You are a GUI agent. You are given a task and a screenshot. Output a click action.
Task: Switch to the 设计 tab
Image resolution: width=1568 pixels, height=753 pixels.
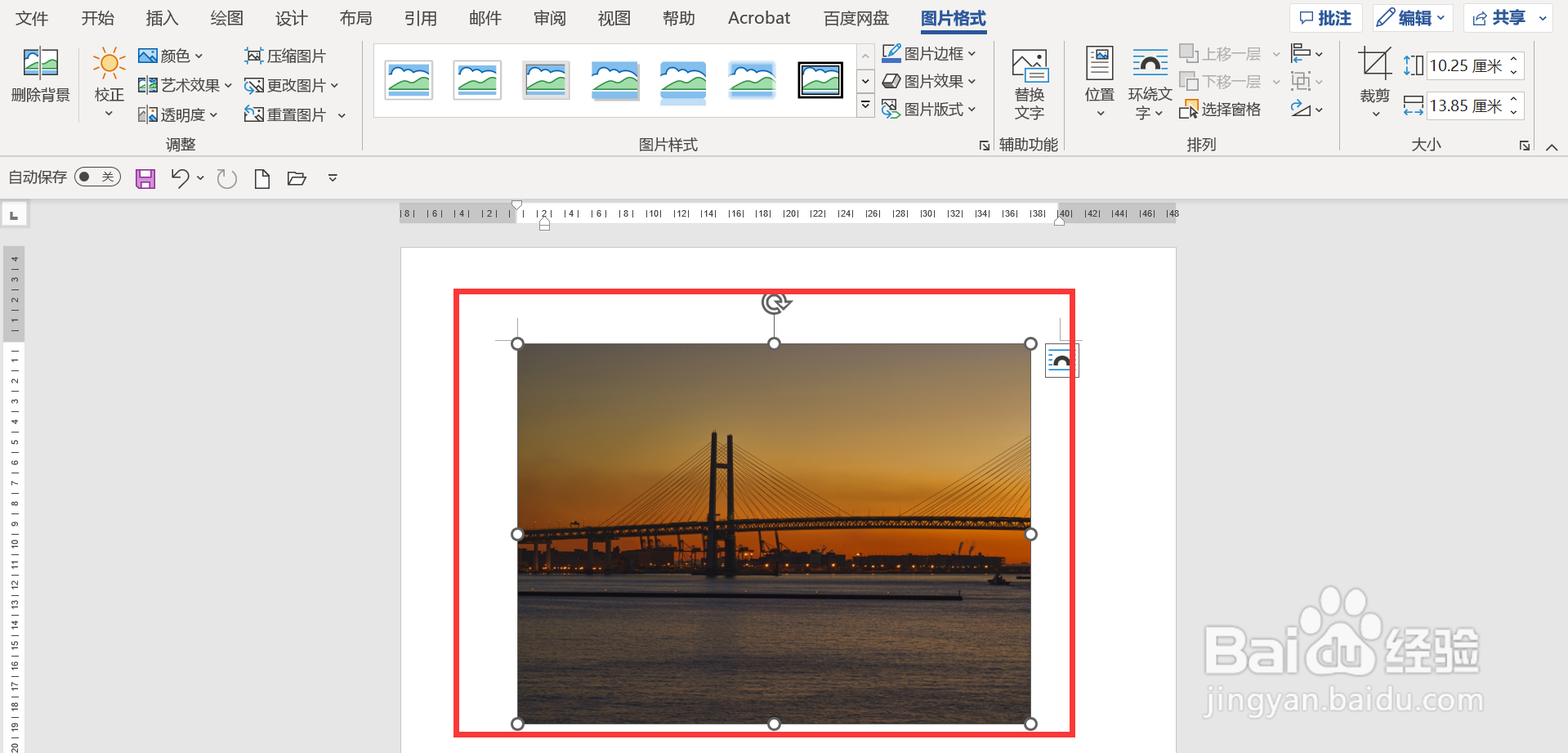click(291, 18)
